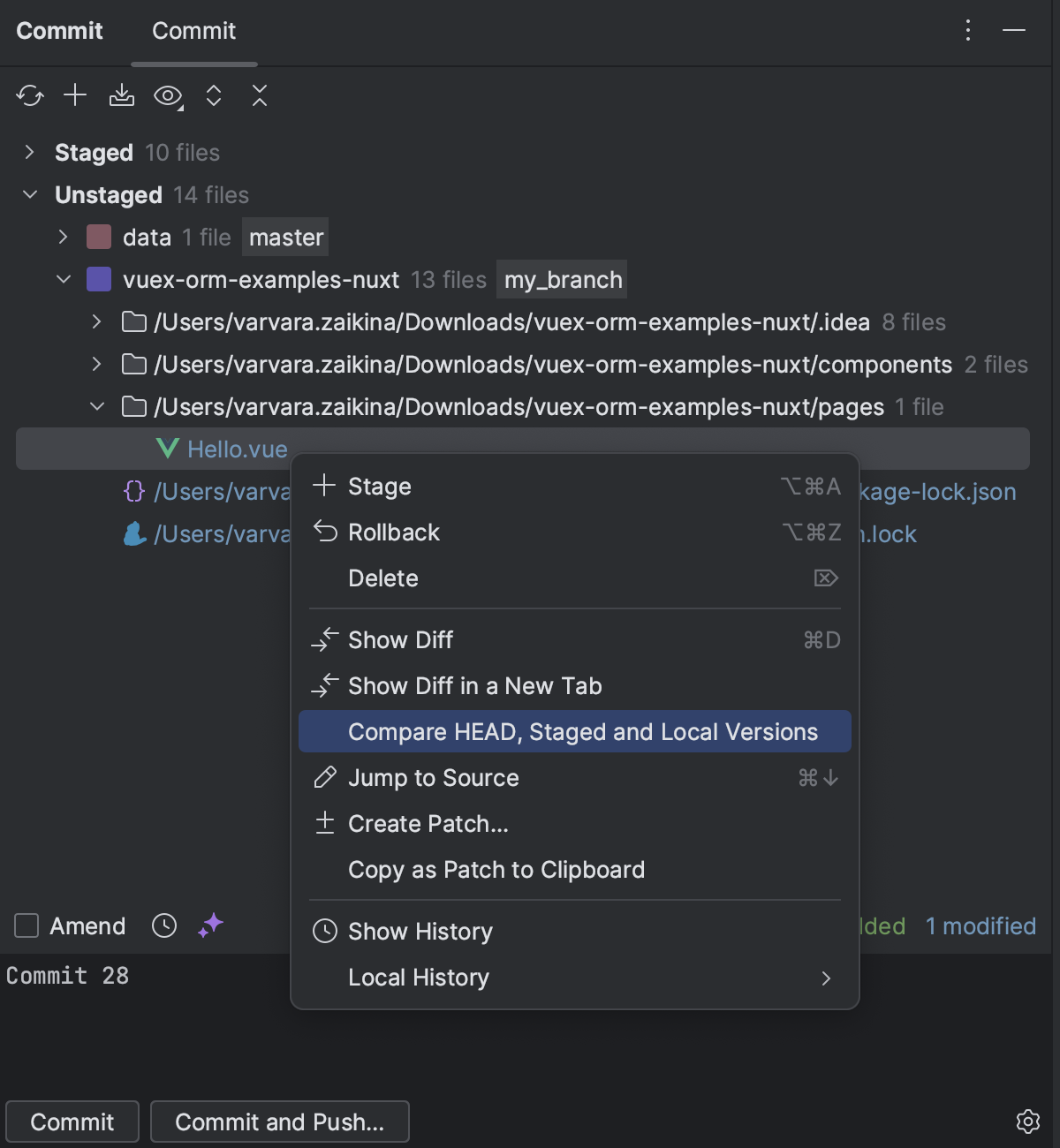Open the shelve changes icon
This screenshot has height=1148, width=1060.
[122, 95]
